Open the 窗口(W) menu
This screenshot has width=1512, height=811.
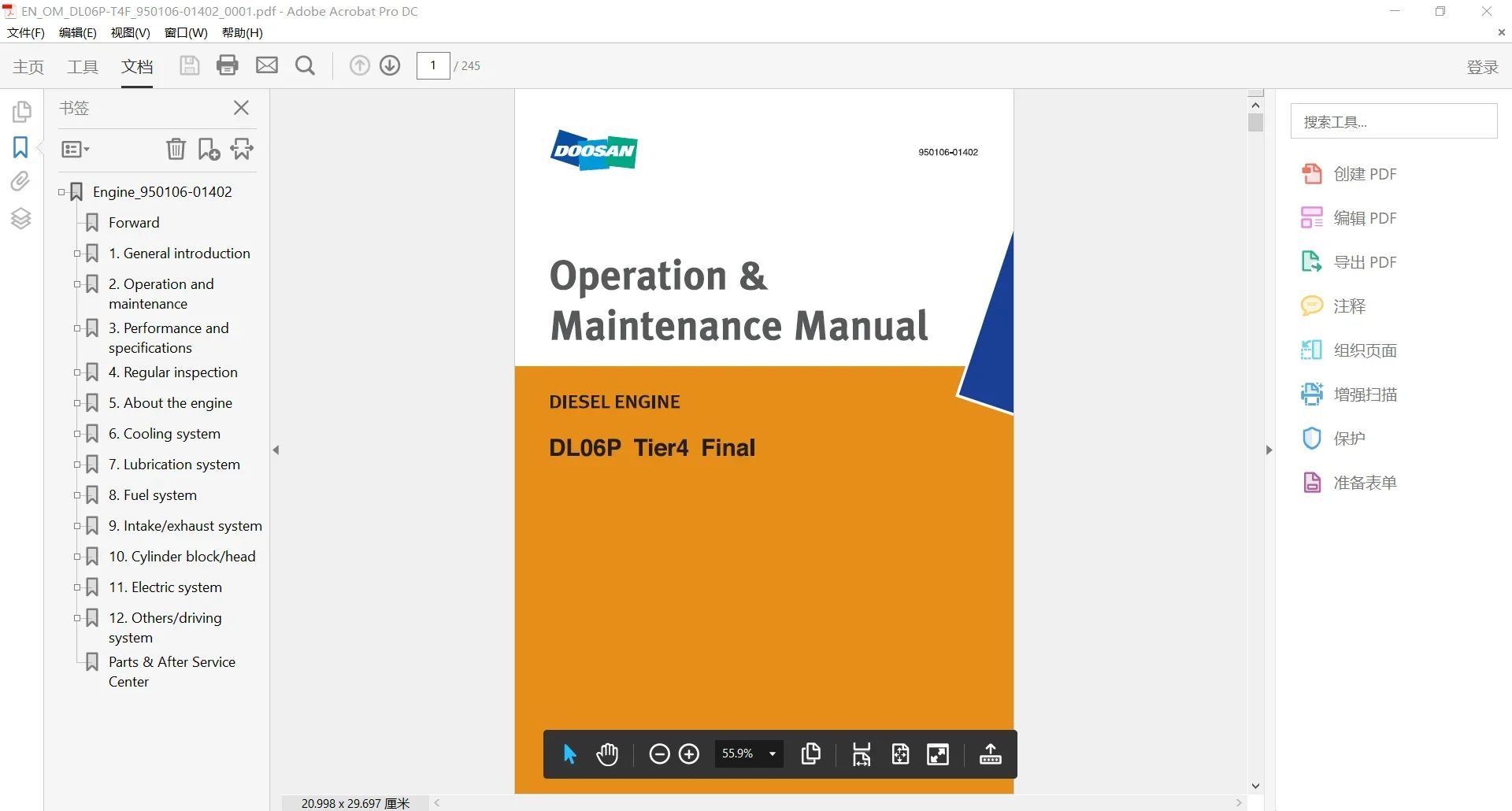click(186, 32)
